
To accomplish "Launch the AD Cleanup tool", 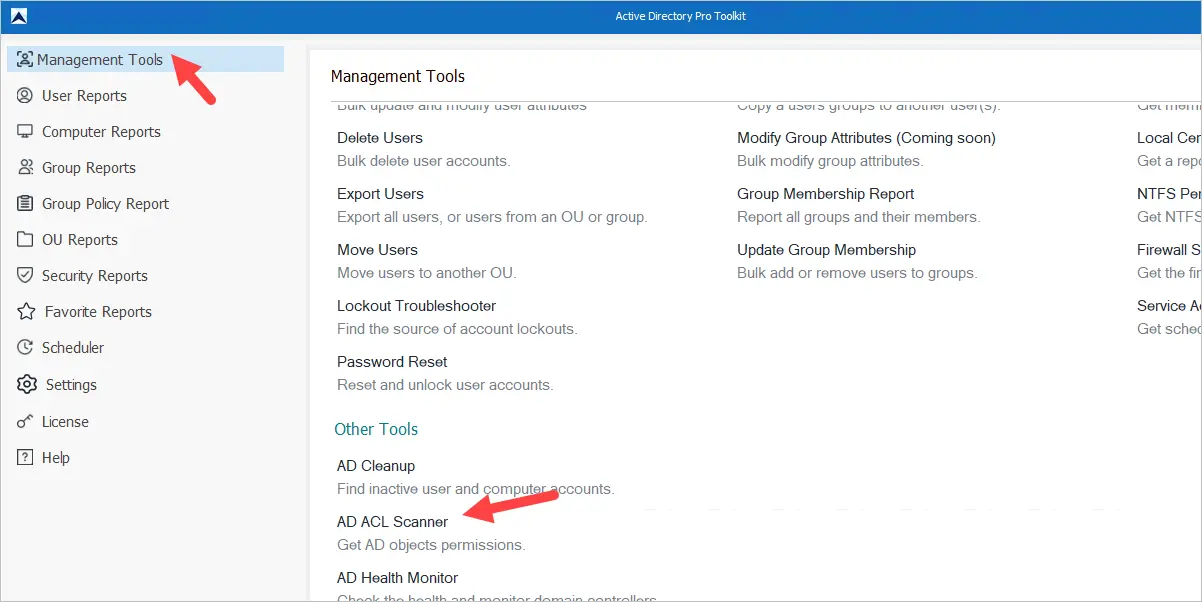I will click(x=376, y=466).
